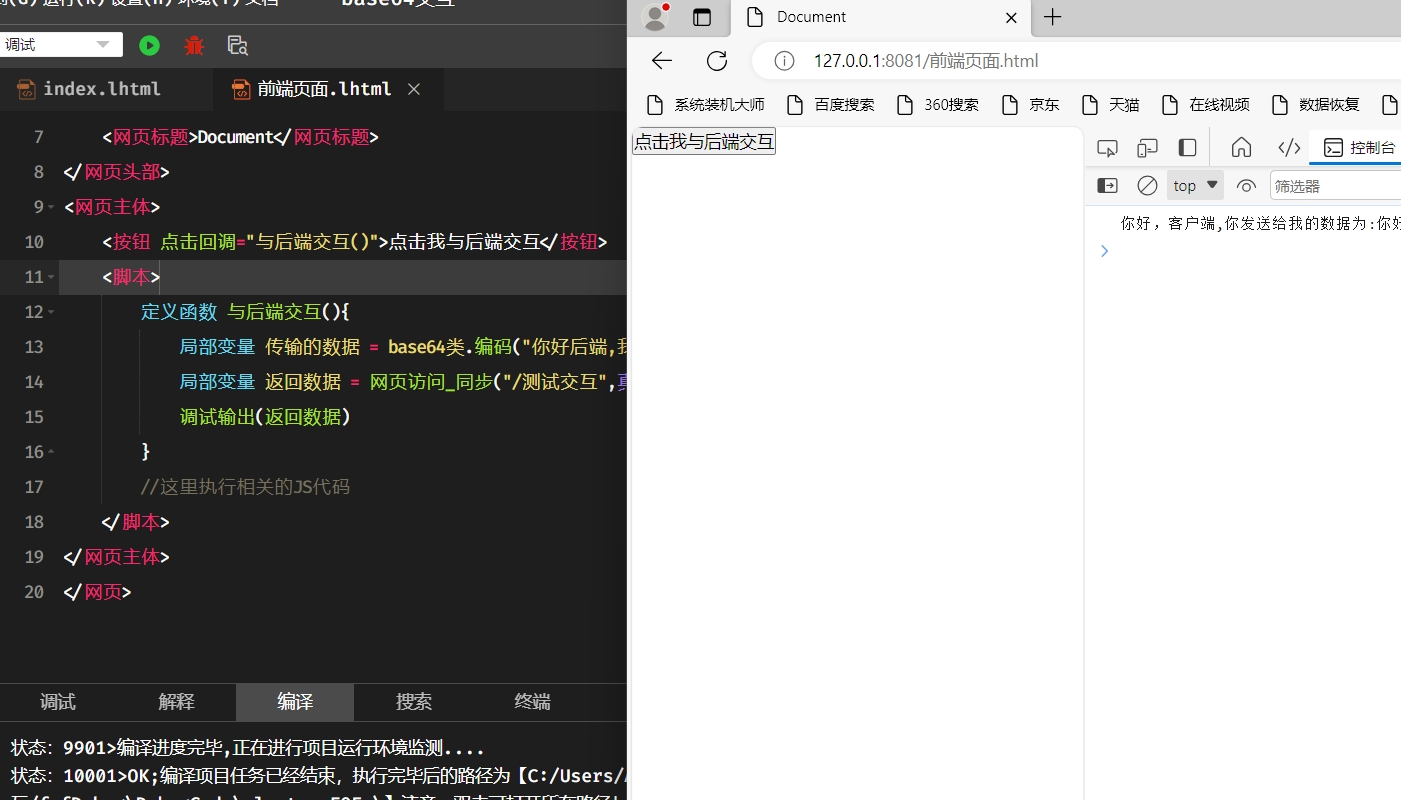The height and width of the screenshot is (800, 1401).
Task: Create live expression eye icon
Action: [1246, 186]
